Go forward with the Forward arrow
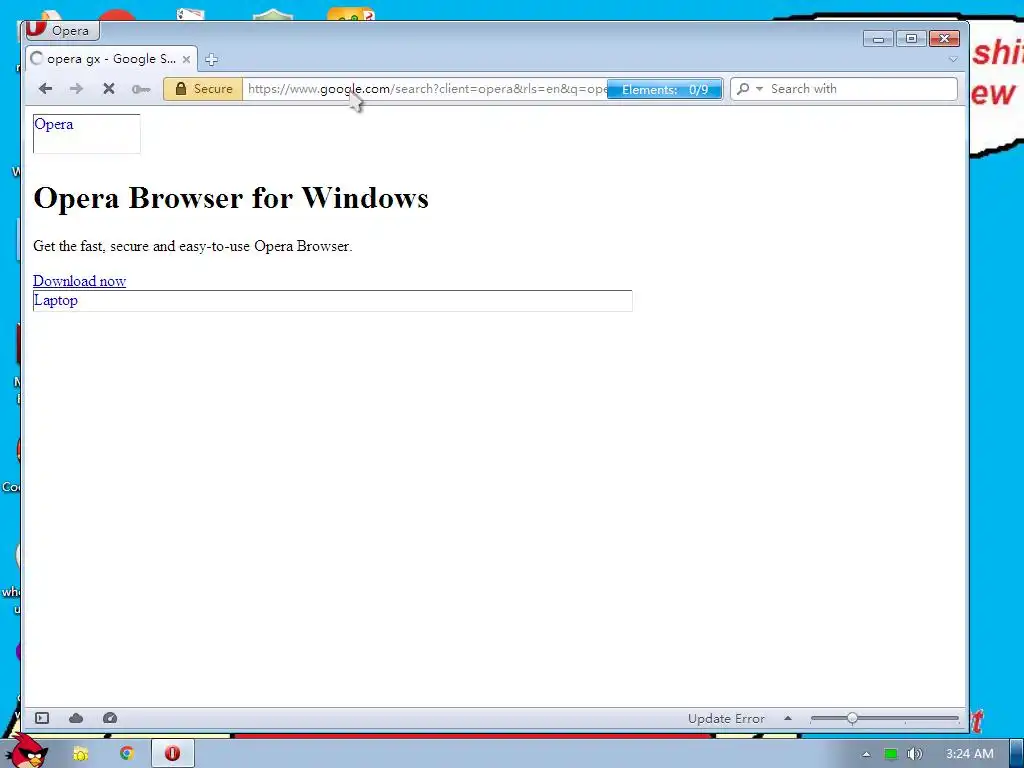 pos(76,89)
